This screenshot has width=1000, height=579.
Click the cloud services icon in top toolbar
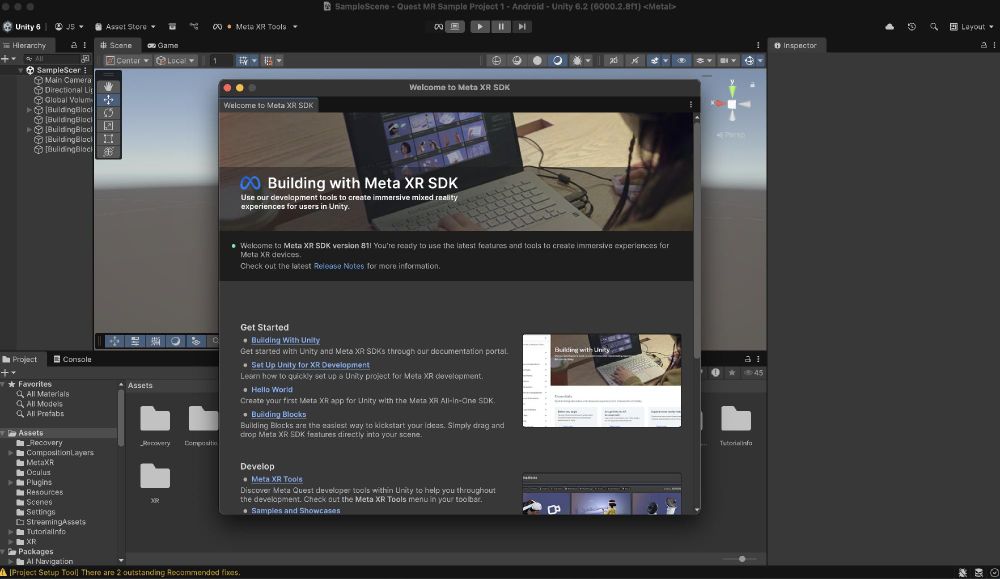coord(890,27)
